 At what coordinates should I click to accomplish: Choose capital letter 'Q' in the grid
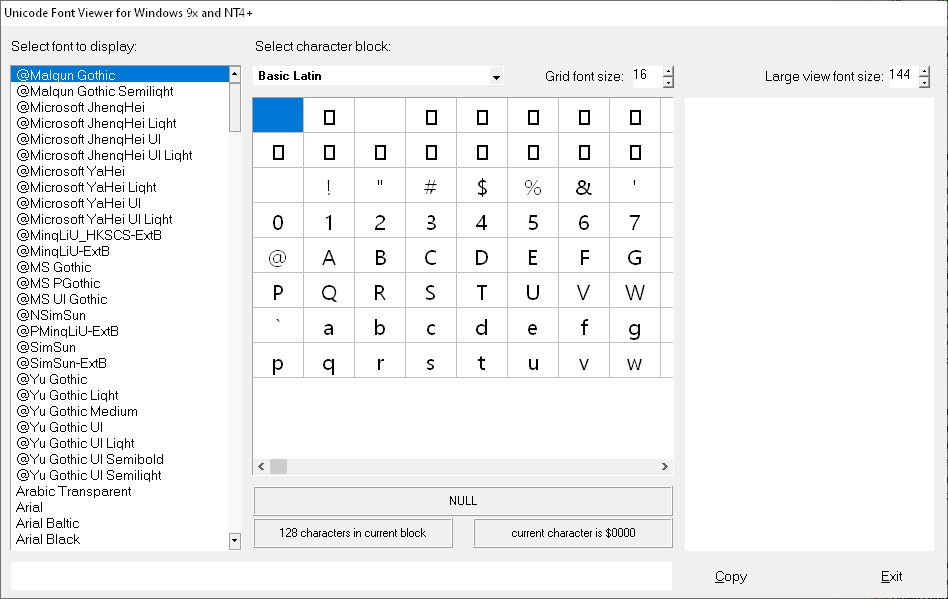click(329, 292)
